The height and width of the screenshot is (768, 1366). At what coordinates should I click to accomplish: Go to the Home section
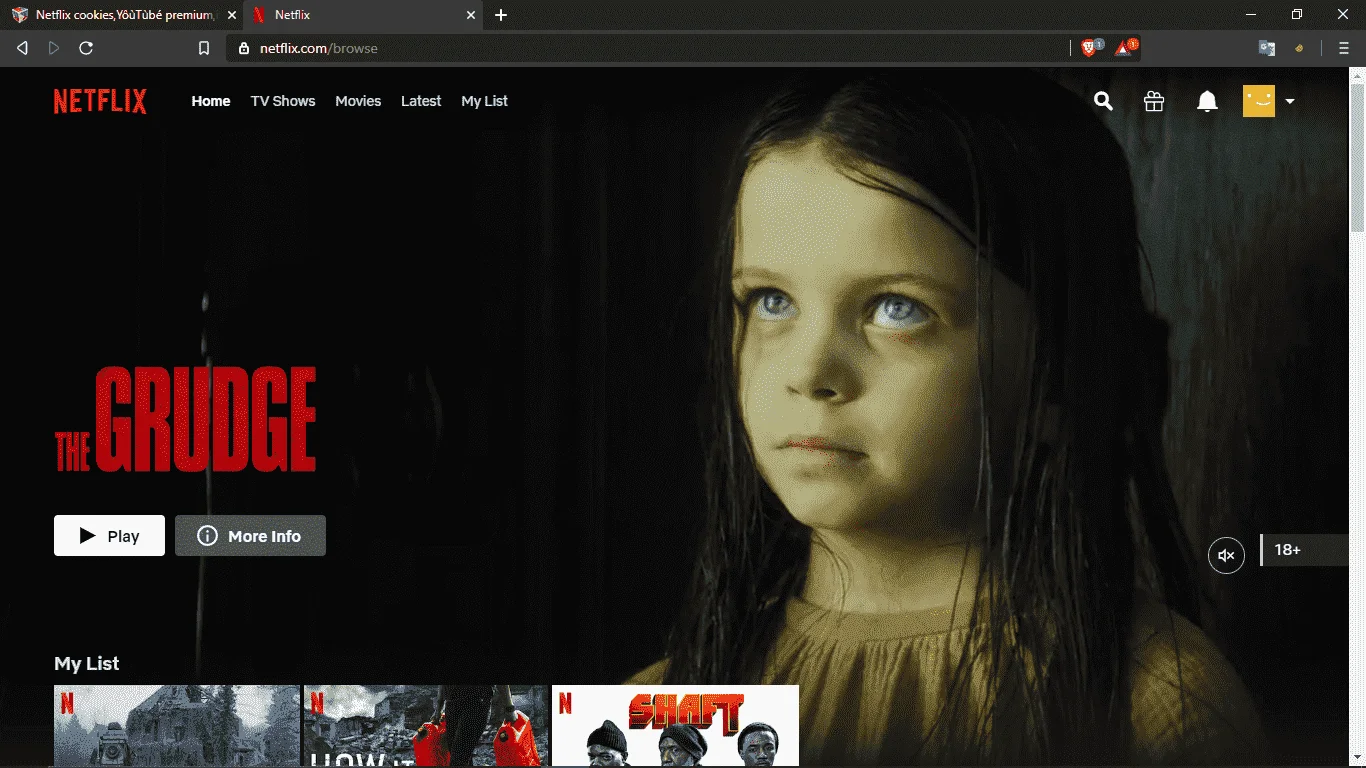pos(211,101)
